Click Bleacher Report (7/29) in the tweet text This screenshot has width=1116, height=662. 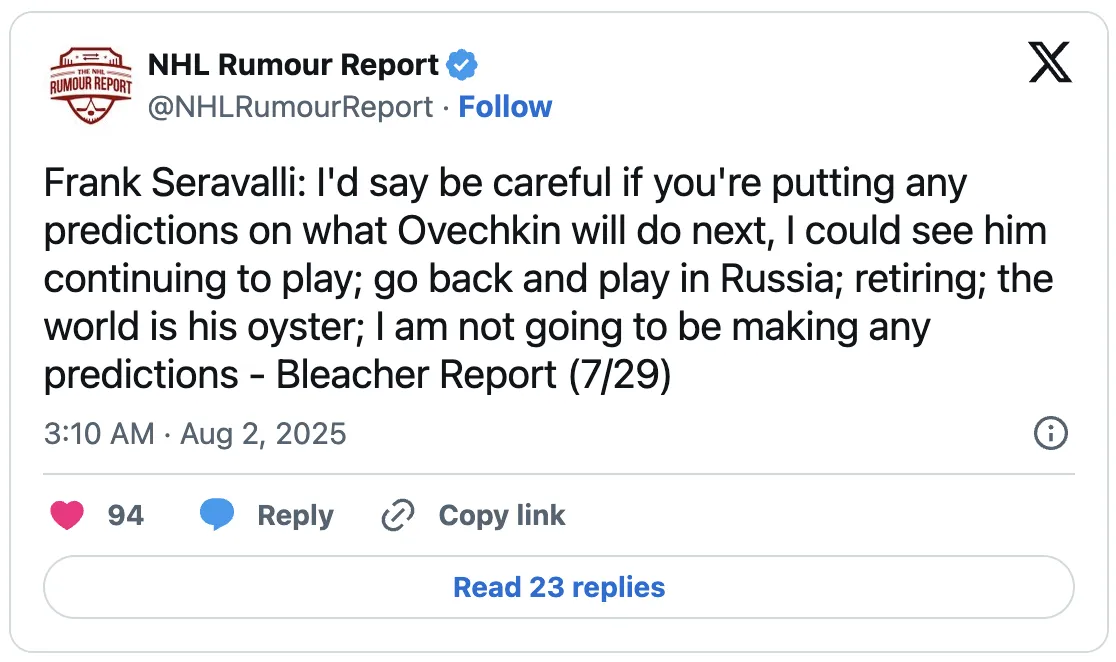[x=473, y=375]
